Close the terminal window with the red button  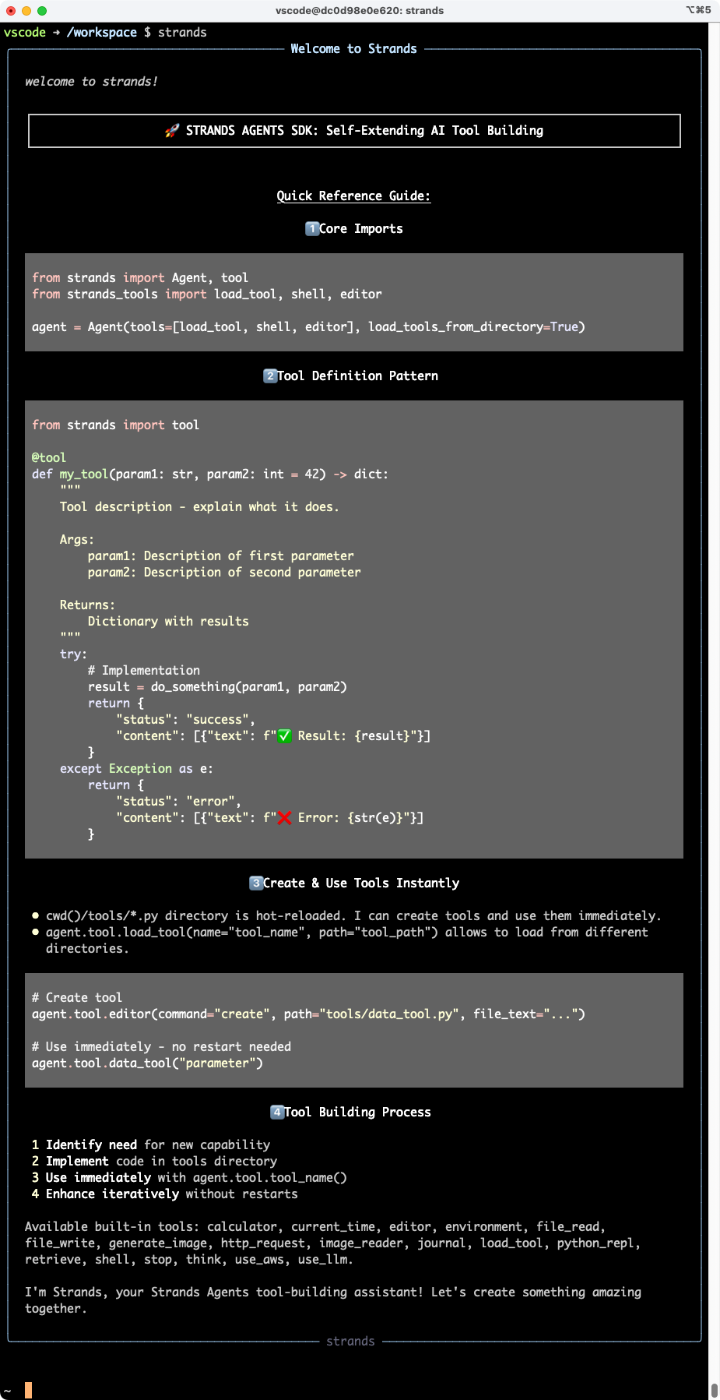click(10, 10)
